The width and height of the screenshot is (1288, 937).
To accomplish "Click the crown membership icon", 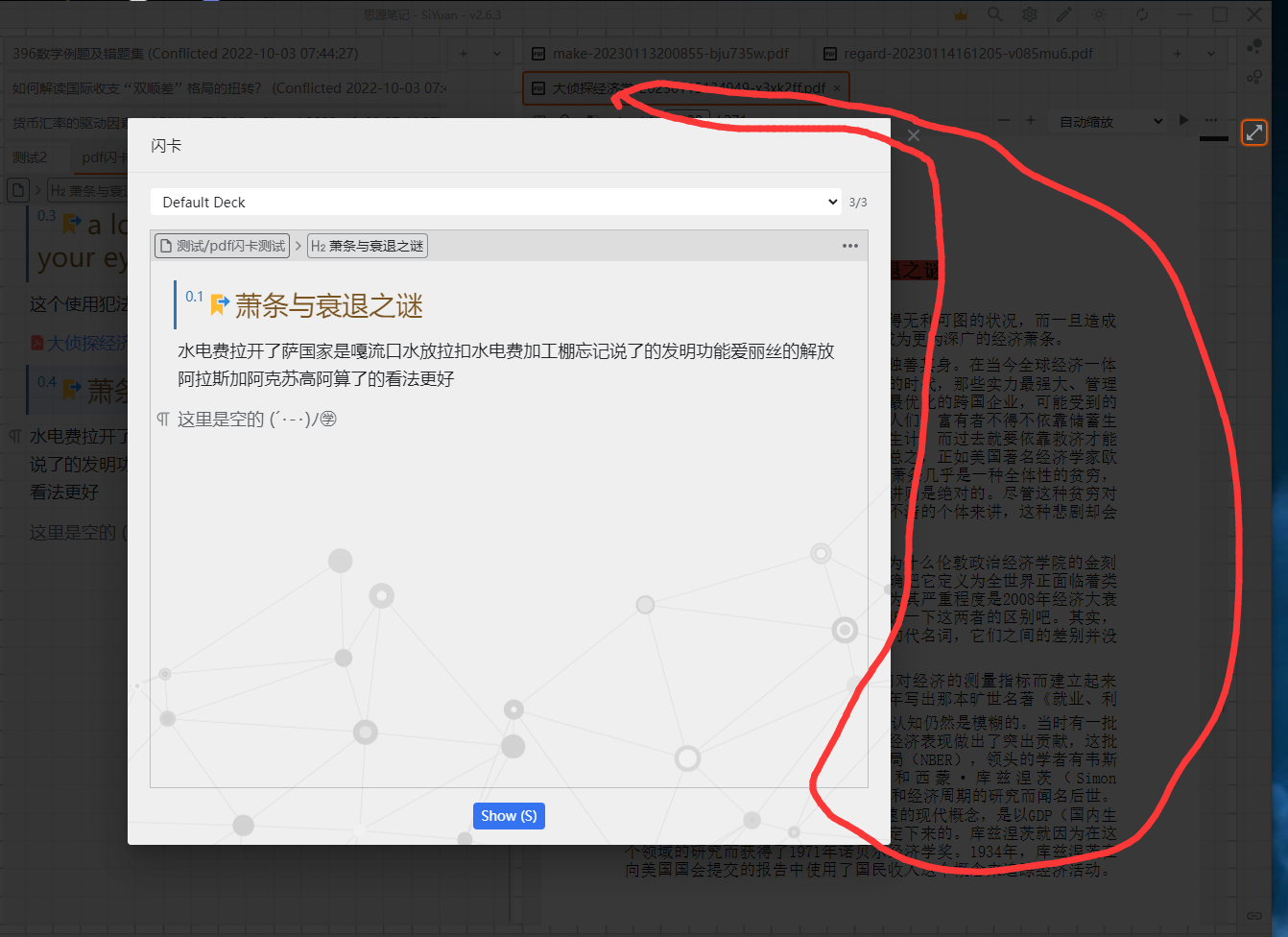I will point(961,15).
